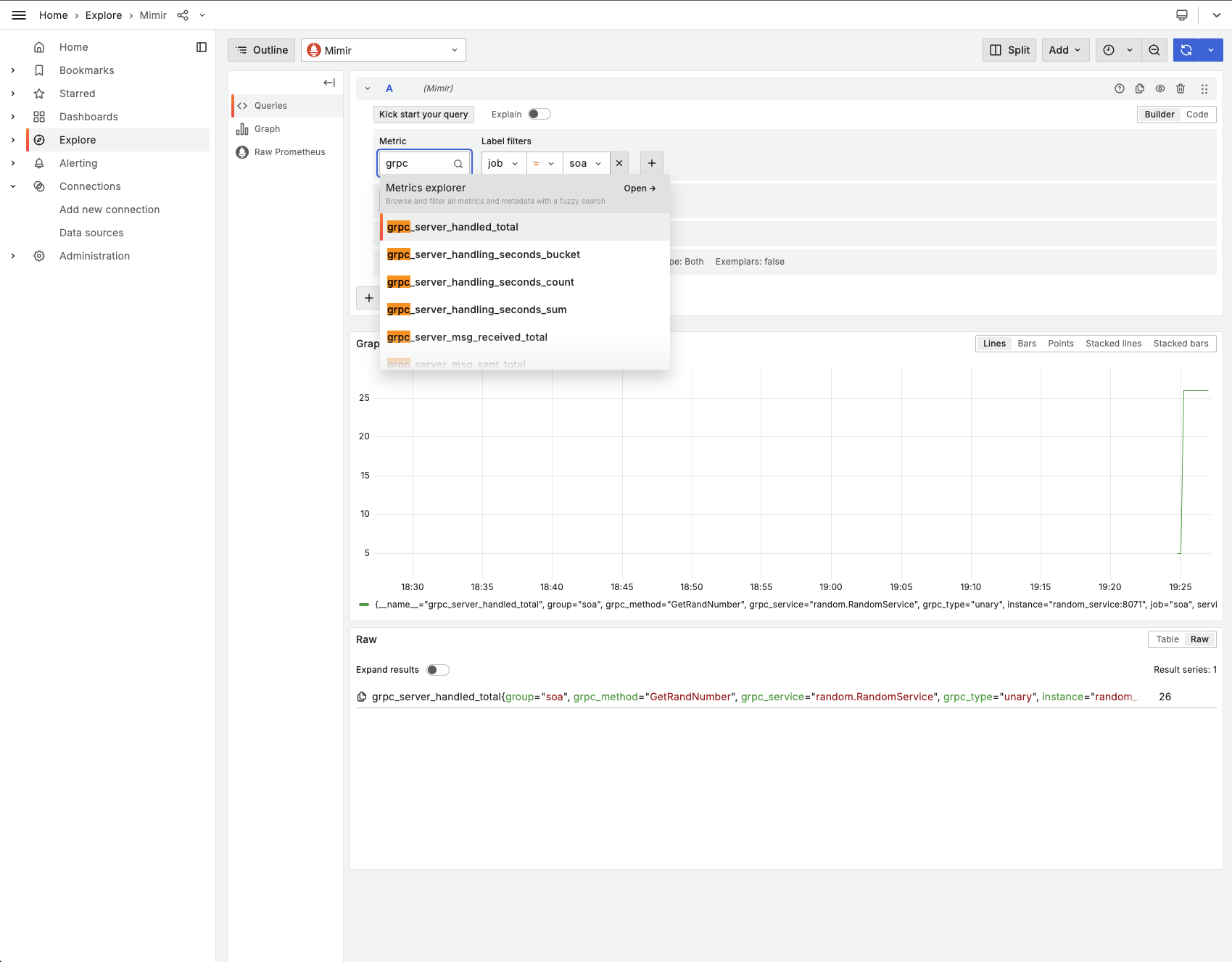The width and height of the screenshot is (1232, 962).
Task: Open the equals operator dropdown
Action: pos(544,163)
